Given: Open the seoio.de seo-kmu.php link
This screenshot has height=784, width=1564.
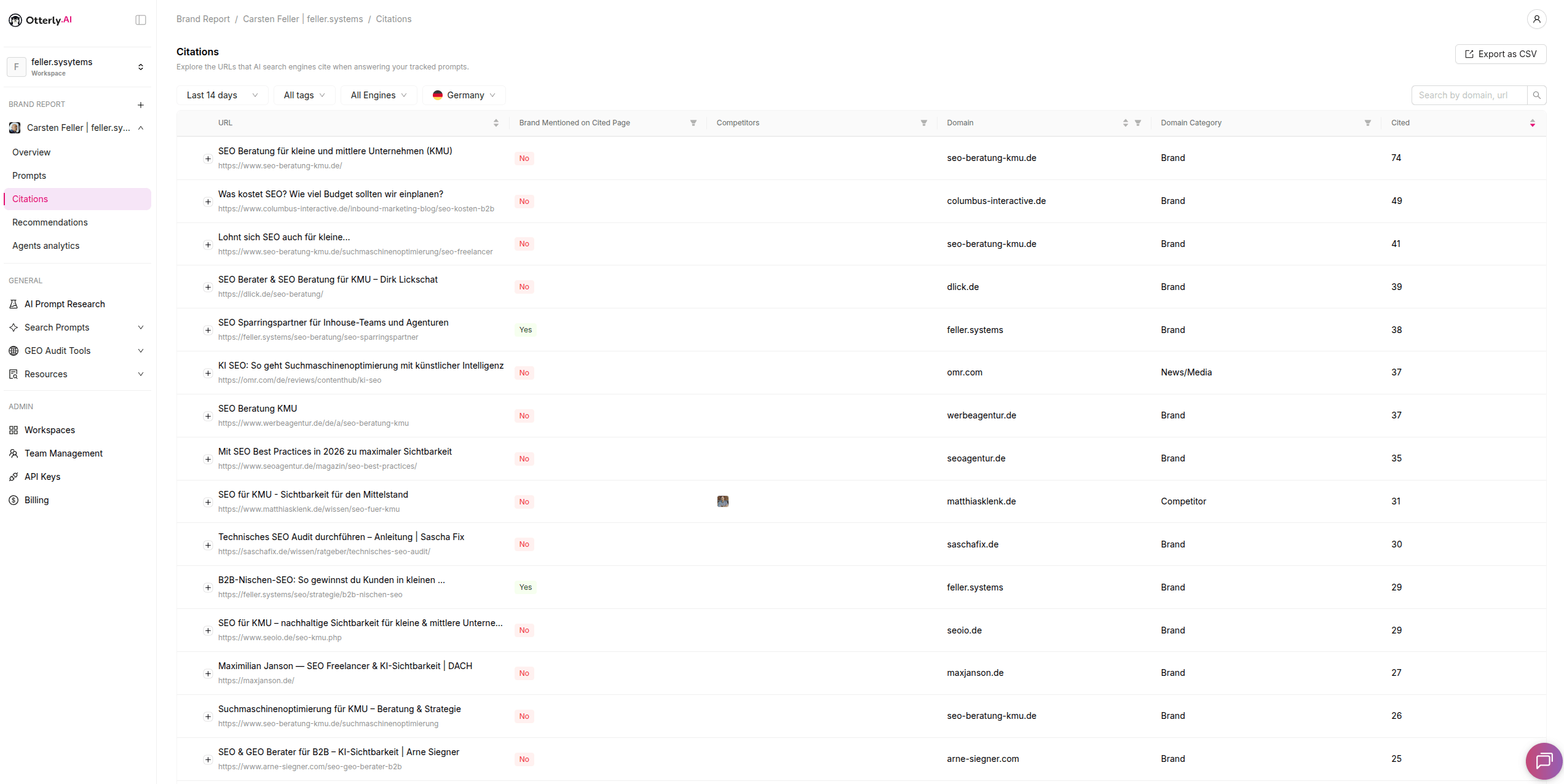Looking at the screenshot, I should pos(280,638).
